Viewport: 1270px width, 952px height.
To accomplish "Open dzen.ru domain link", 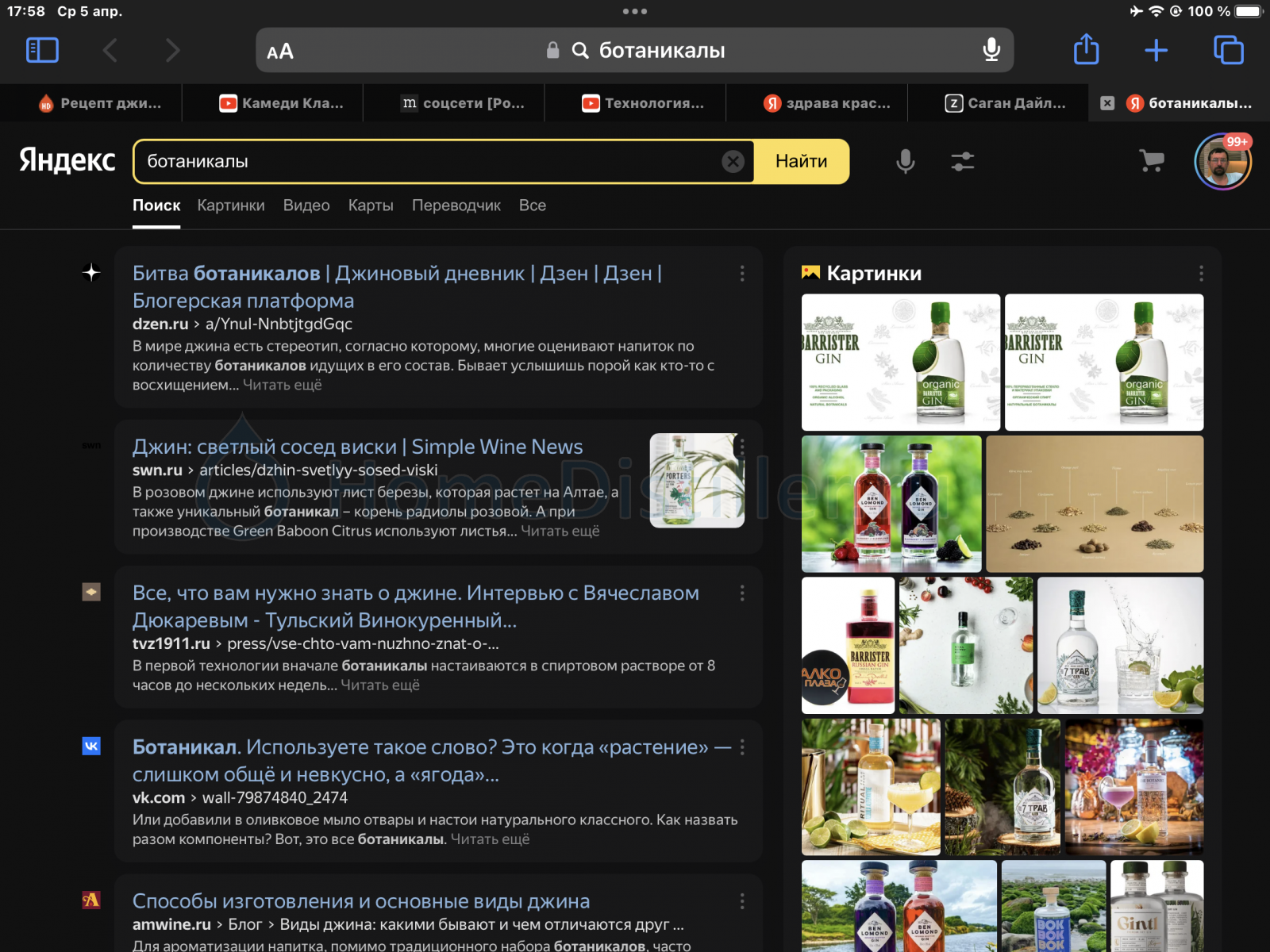I will click(160, 324).
